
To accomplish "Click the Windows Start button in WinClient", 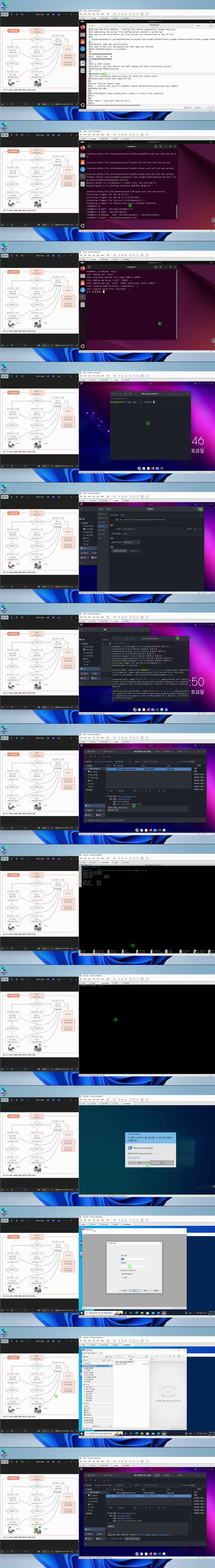I will (82, 1313).
